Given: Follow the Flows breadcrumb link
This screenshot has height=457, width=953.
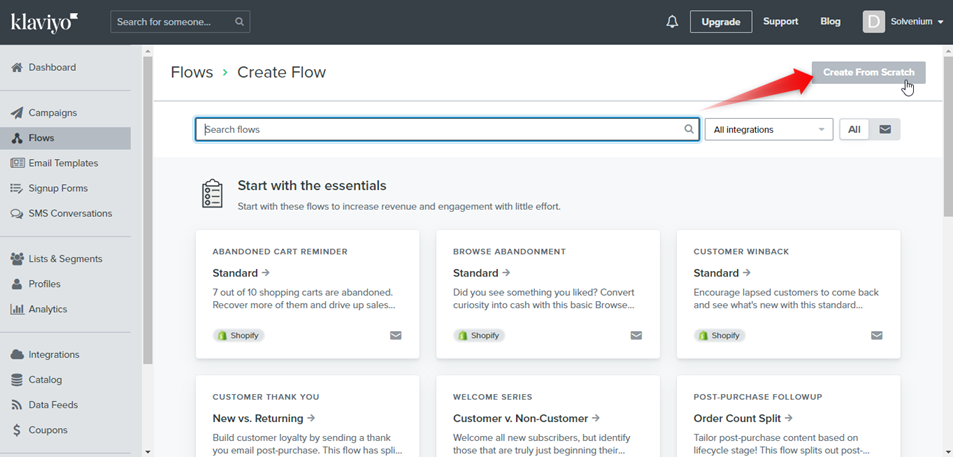Looking at the screenshot, I should [192, 72].
